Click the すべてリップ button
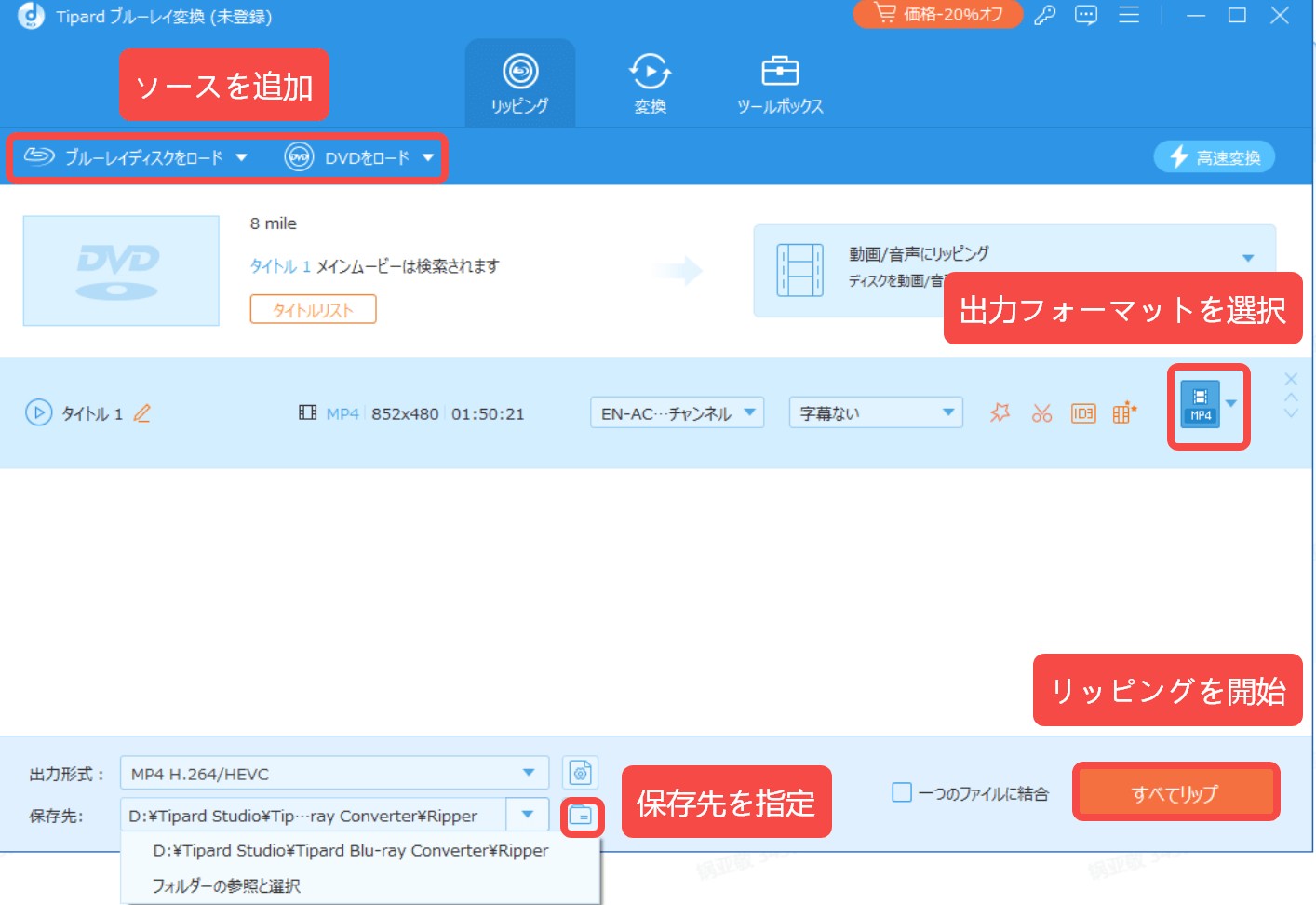This screenshot has width=1316, height=905. pyautogui.click(x=1175, y=793)
